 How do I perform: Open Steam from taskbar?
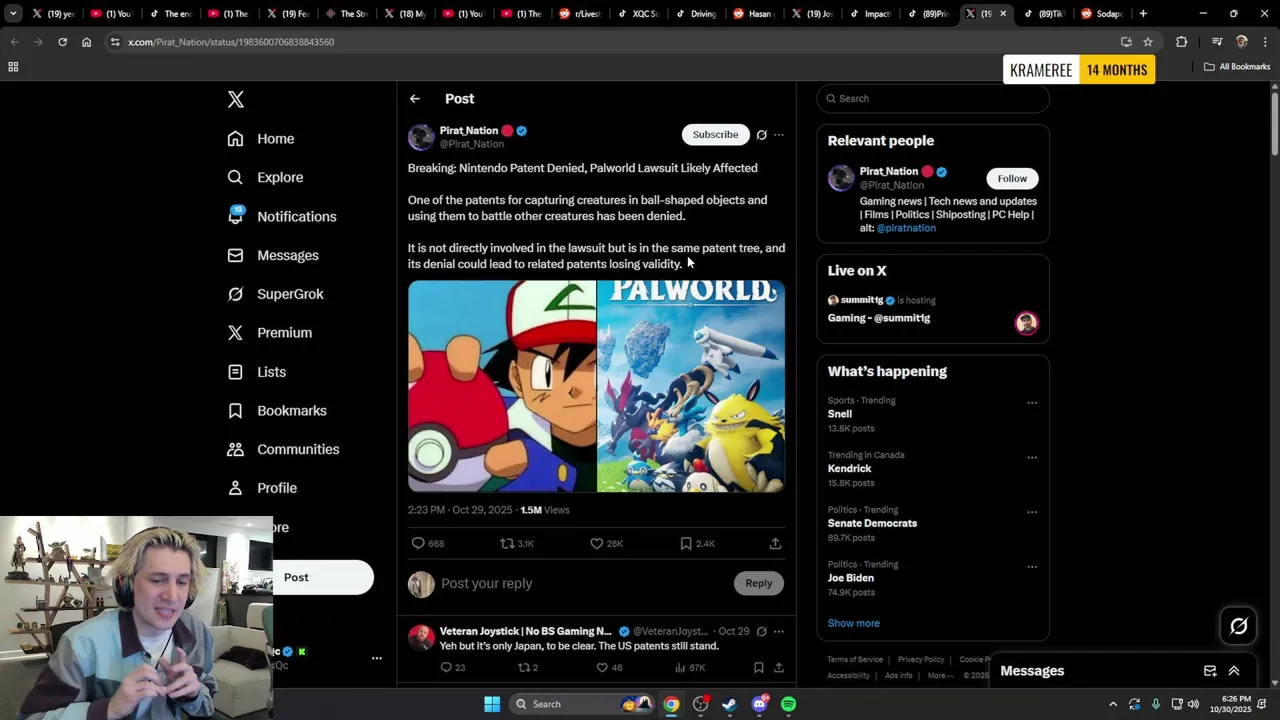[x=729, y=704]
